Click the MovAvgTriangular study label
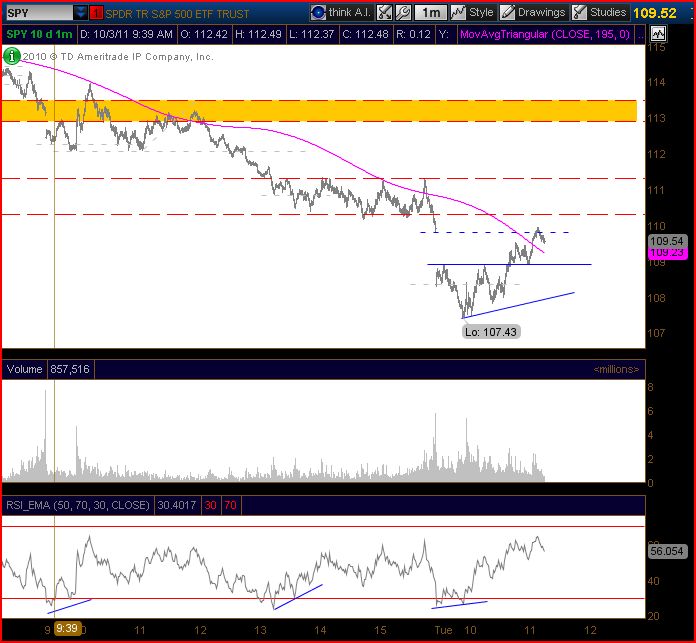This screenshot has height=643, width=696. 545,34
